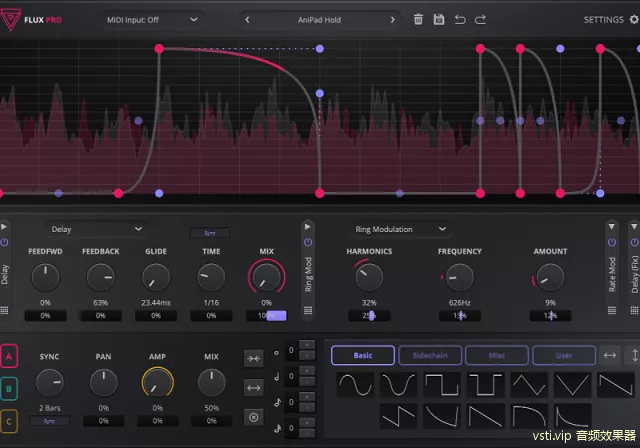
Task: Open the Ring Modulation effect dropdown
Action: 398,229
